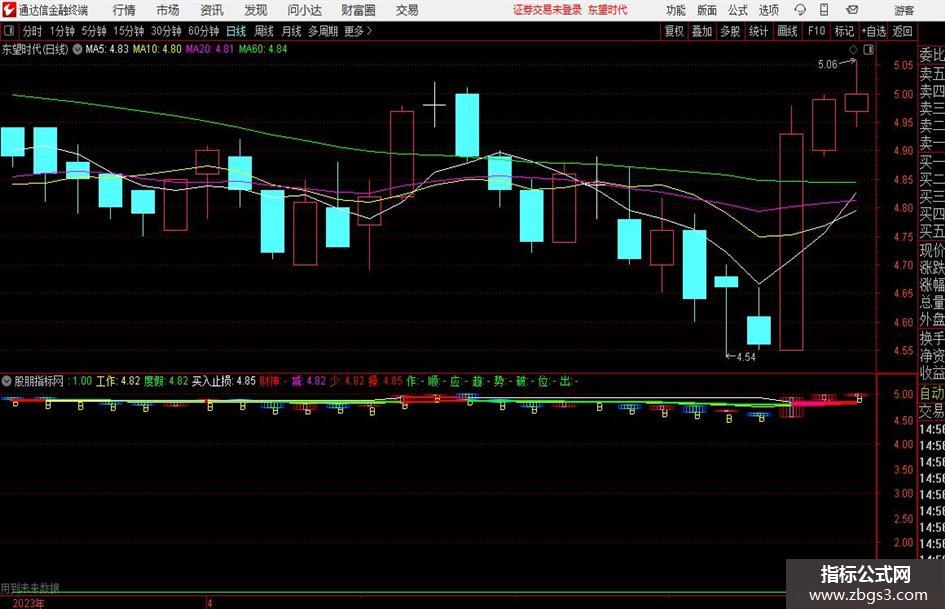Switch to the 15分钟 period tab
Screen dimensions: 945x609
128,31
